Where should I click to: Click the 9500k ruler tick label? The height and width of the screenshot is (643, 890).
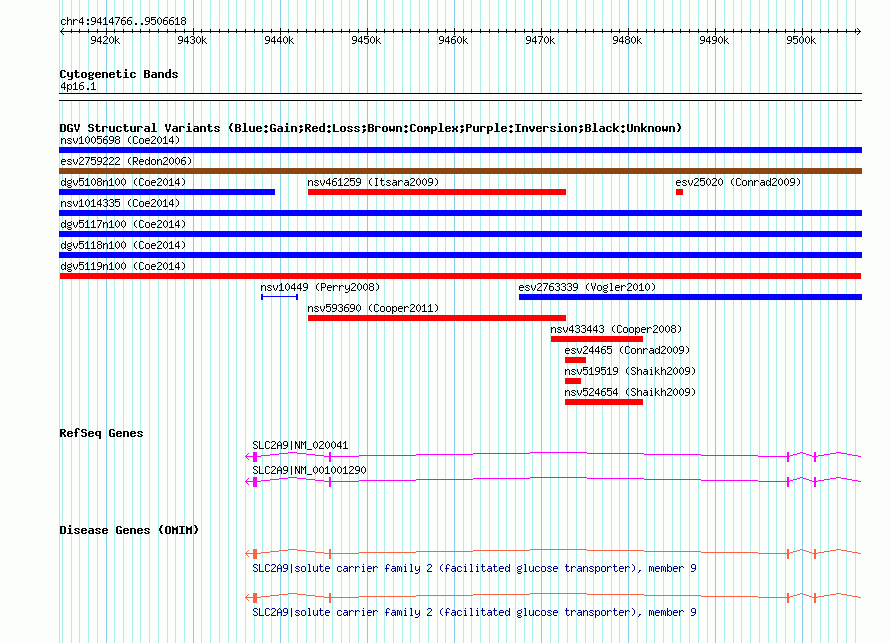(801, 40)
